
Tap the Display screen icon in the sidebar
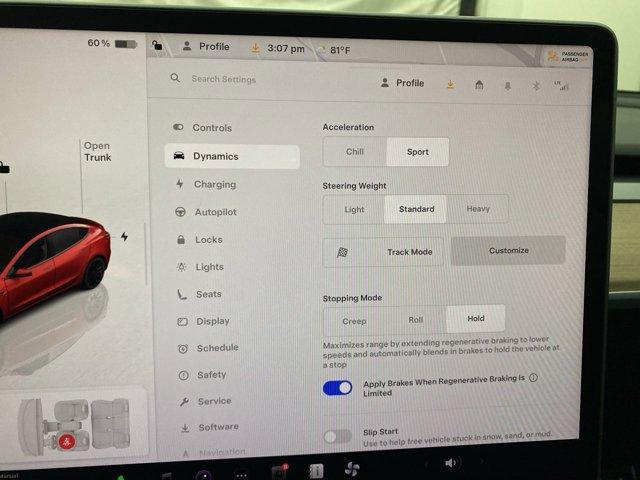pyautogui.click(x=182, y=322)
